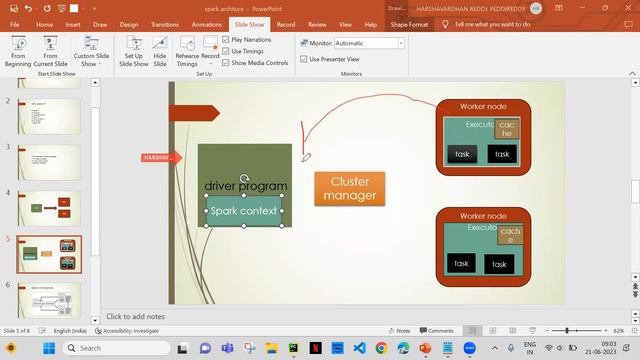Select slide 2 thumbnail
640x360 pixels.
[x=49, y=116]
